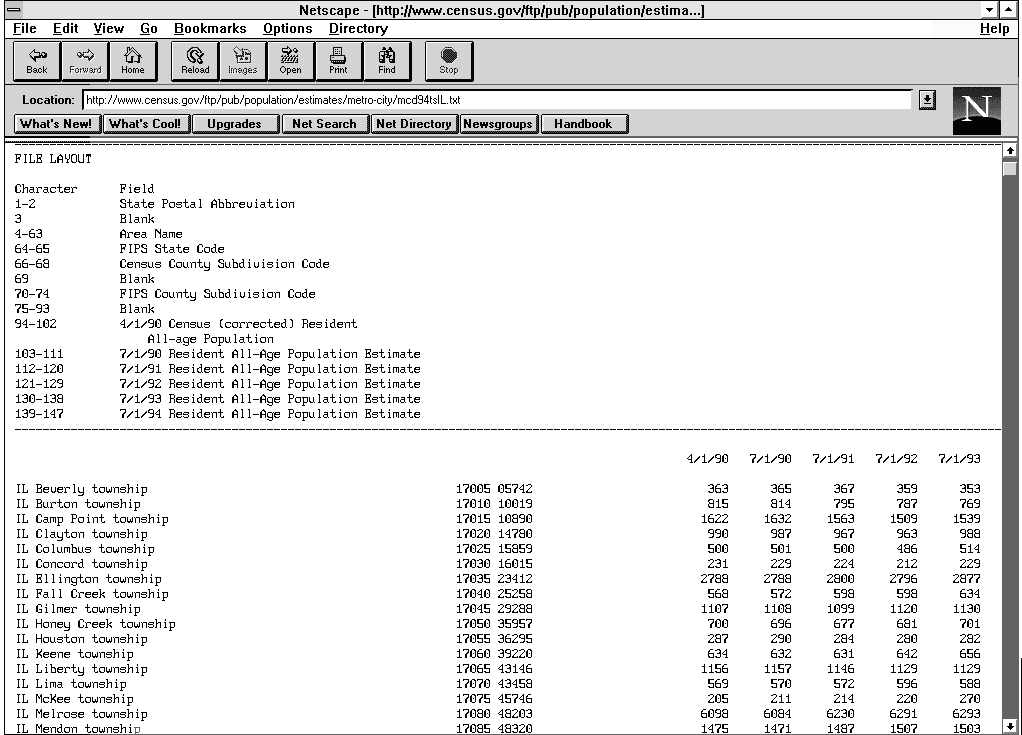Click the 'State Postal Abbreviation' field text
Screen dimensions: 1022x735
[x=207, y=204]
